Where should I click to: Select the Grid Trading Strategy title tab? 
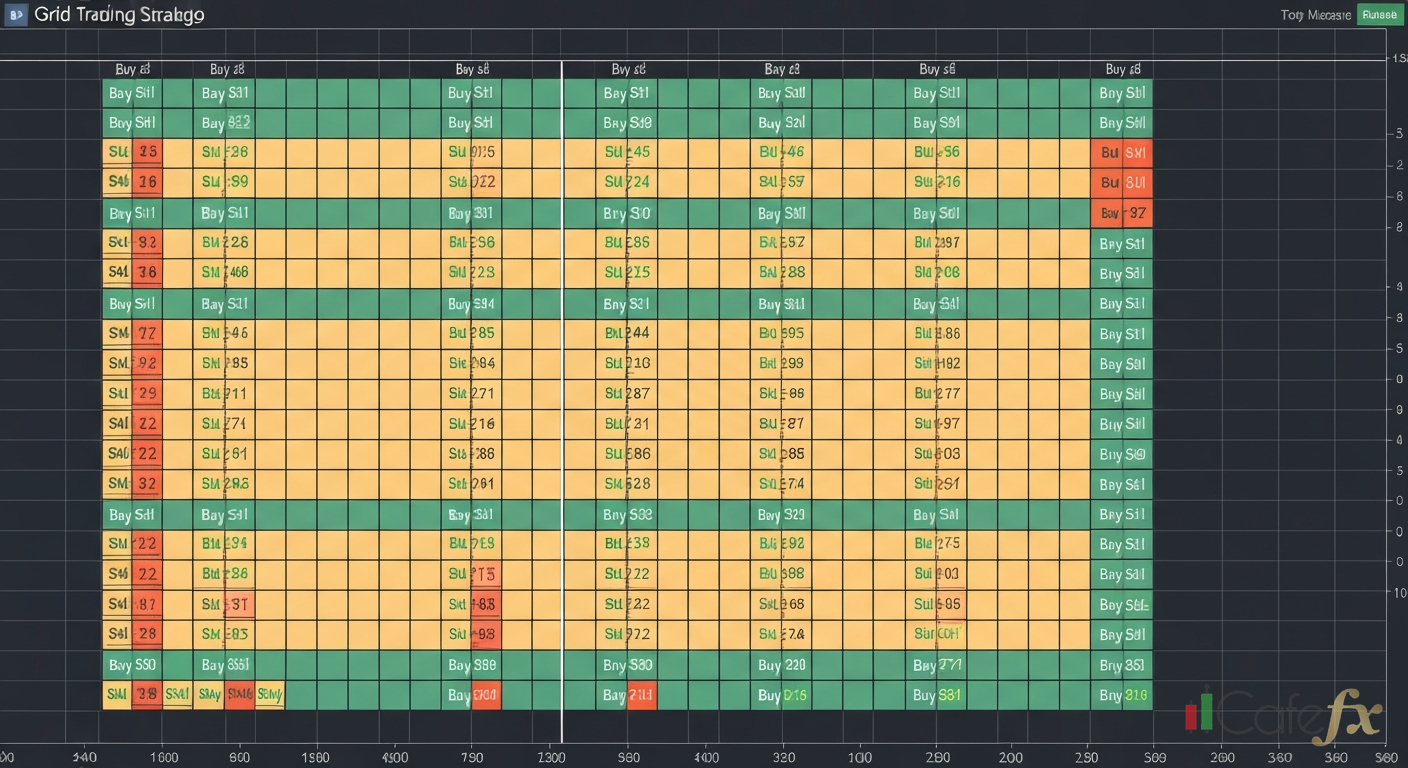click(120, 14)
